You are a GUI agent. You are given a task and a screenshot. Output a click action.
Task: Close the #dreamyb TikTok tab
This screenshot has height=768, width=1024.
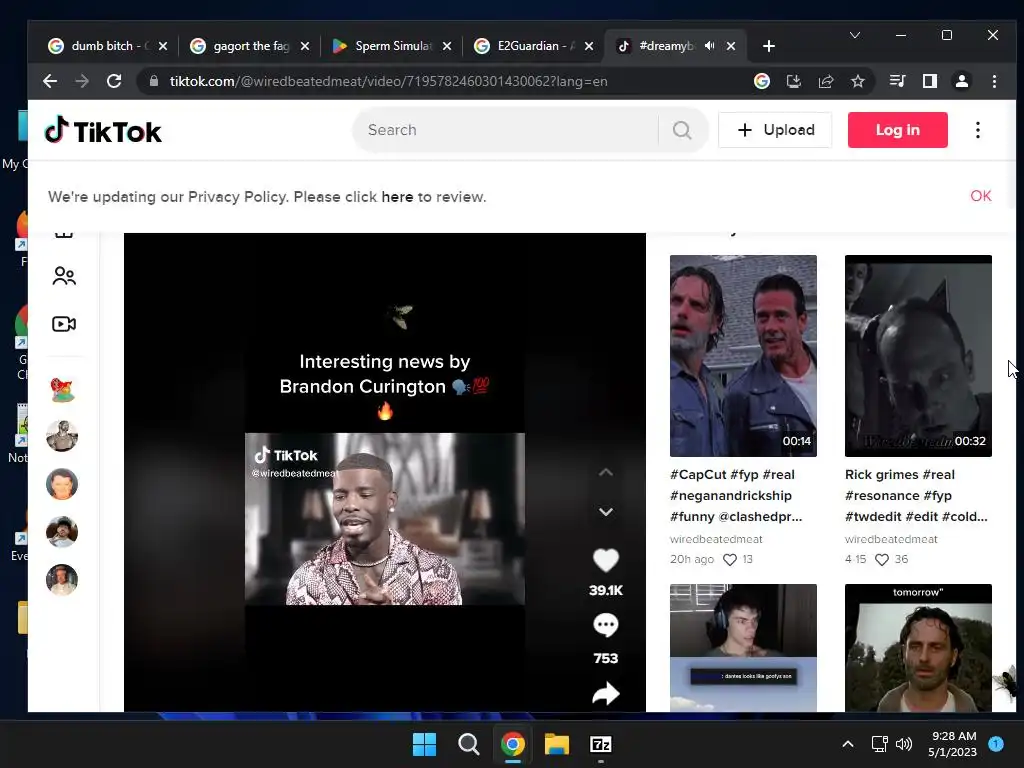click(731, 46)
